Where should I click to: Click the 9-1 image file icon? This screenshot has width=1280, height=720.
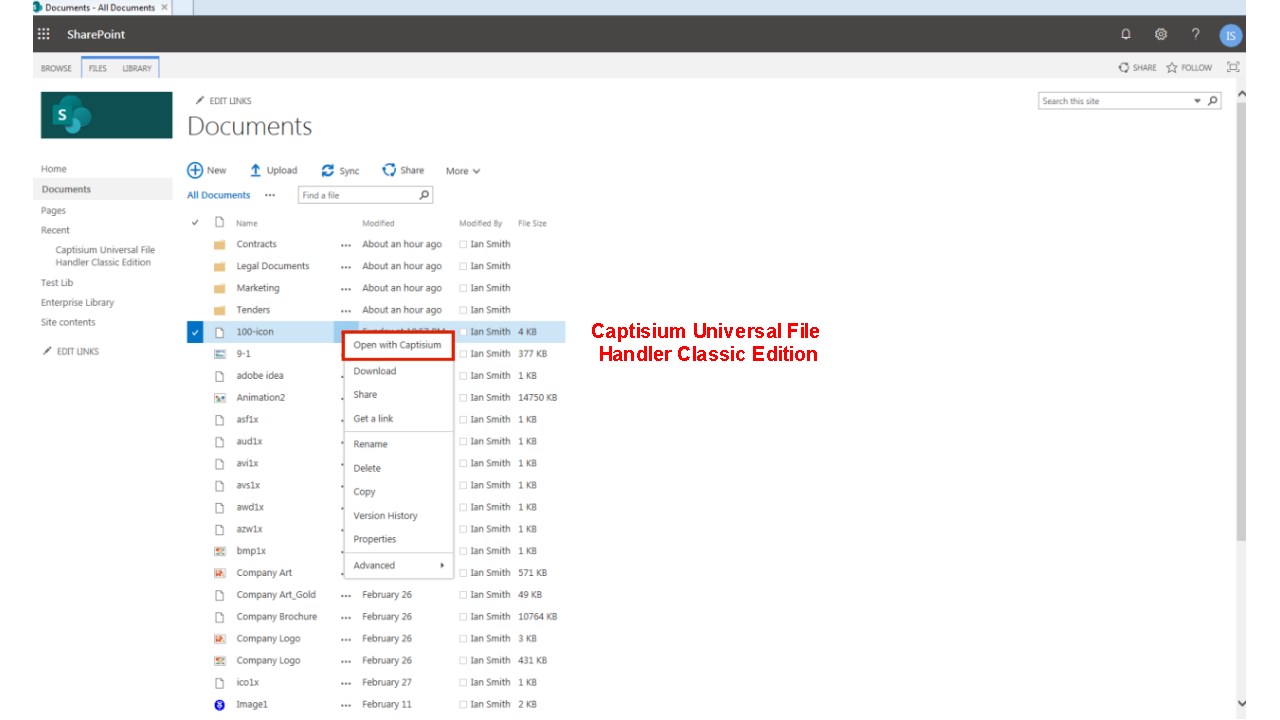tap(219, 354)
